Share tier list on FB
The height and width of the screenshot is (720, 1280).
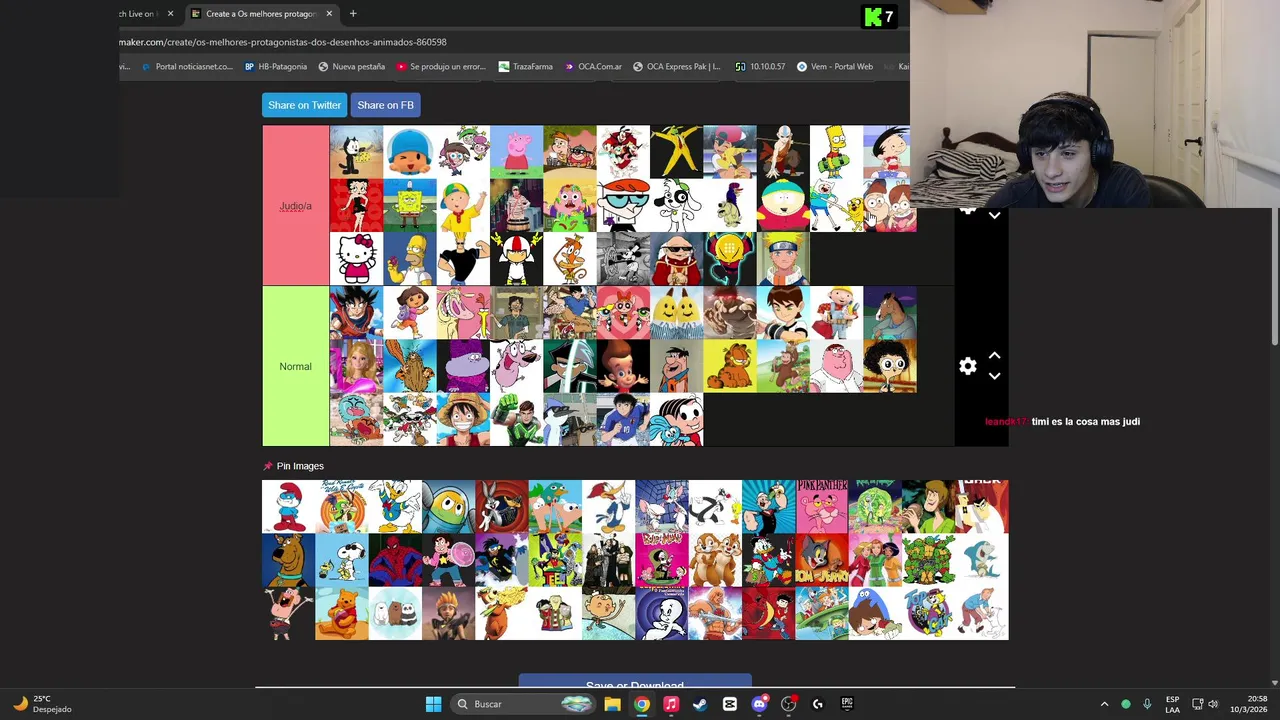[x=385, y=105]
